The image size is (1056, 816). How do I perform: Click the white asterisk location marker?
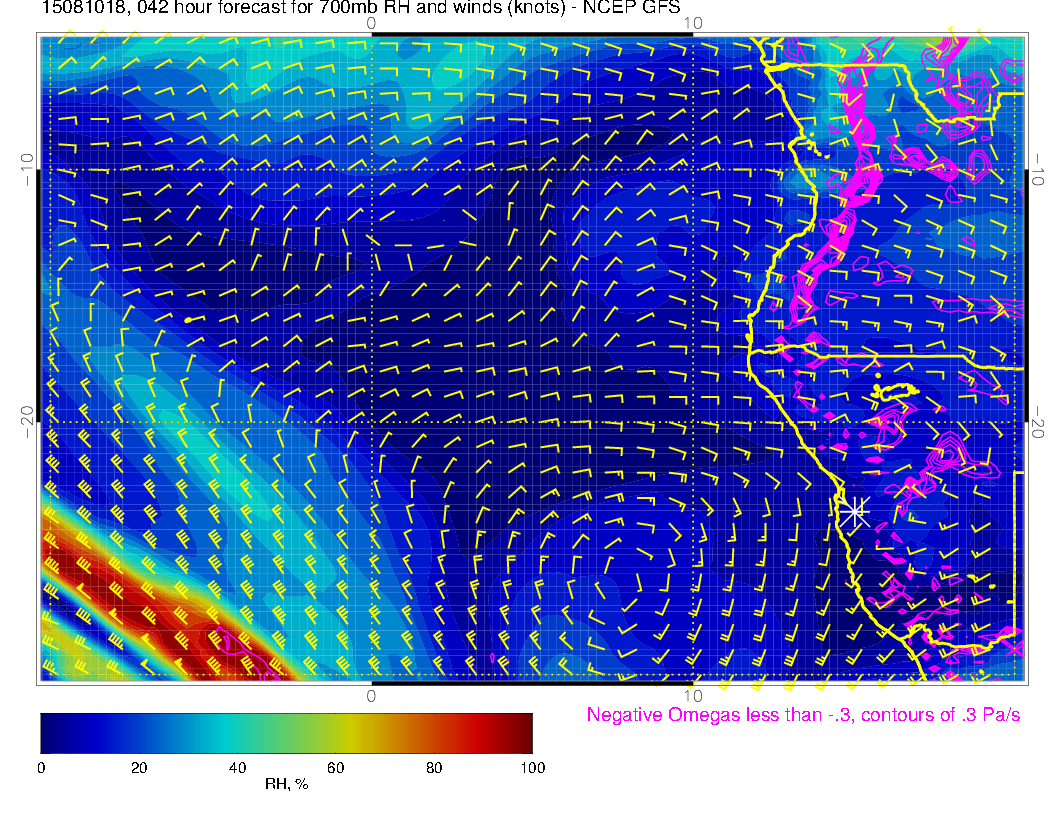click(x=853, y=512)
